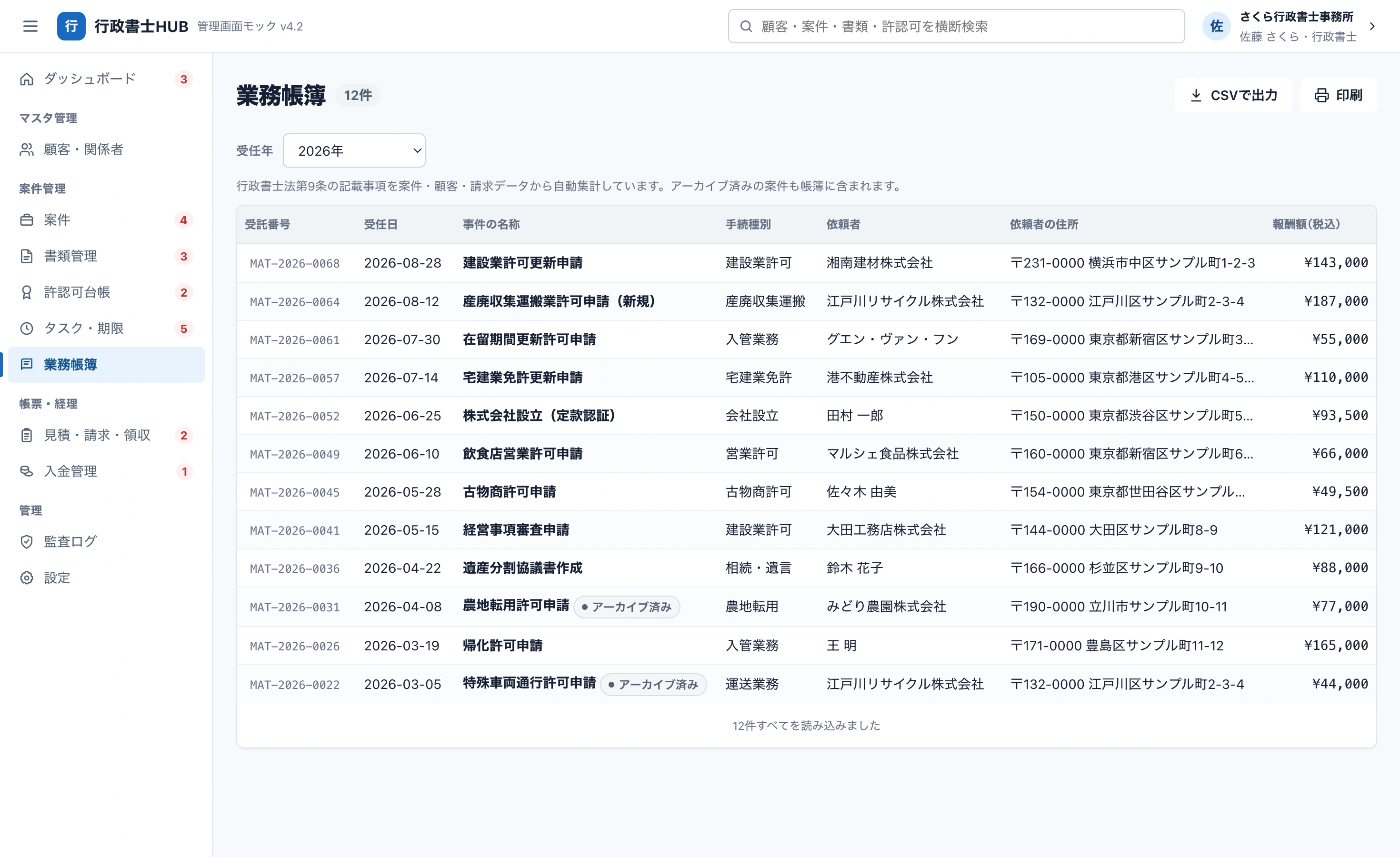Click receipt number MAT-2026-0041

[295, 530]
